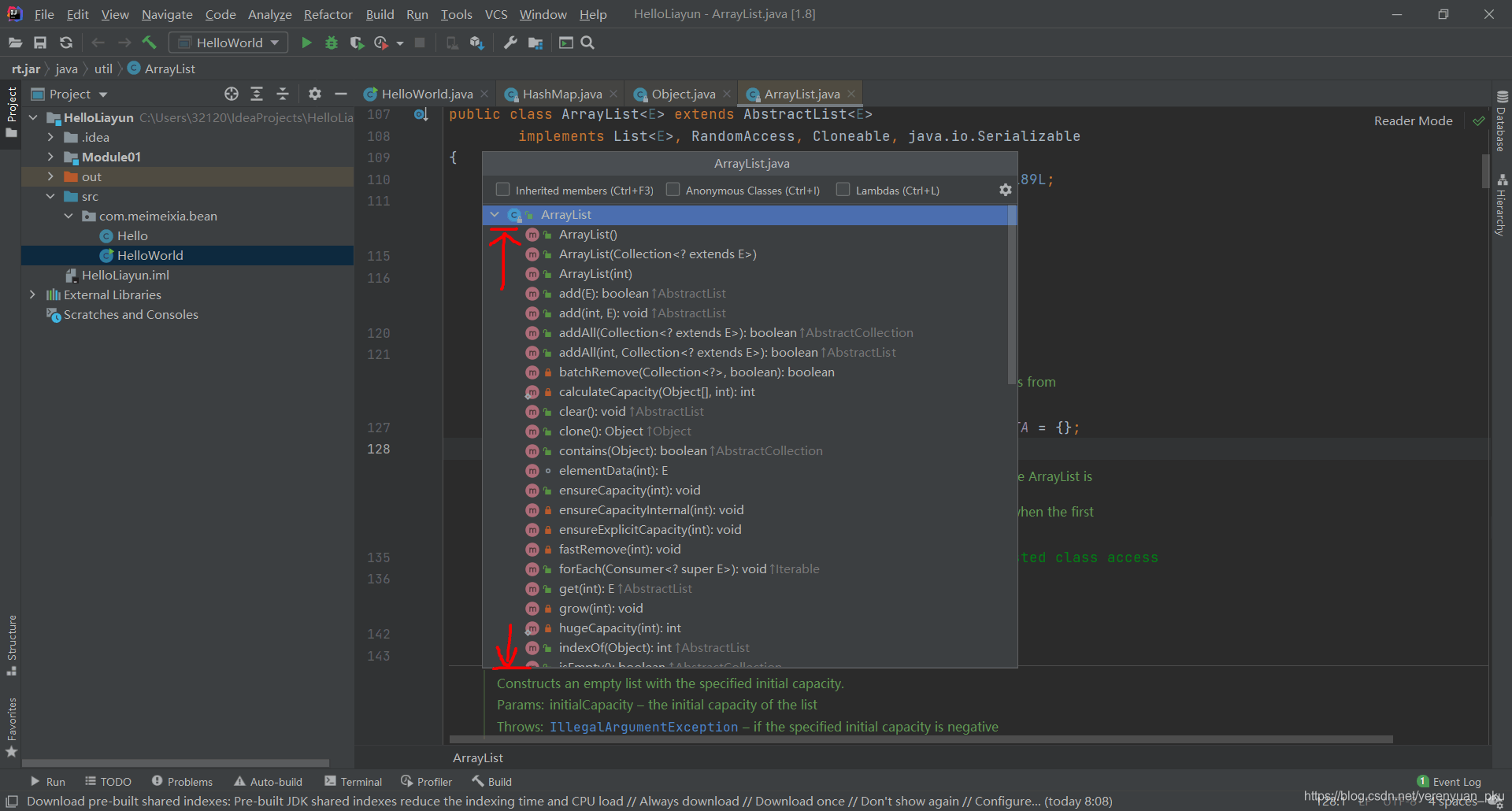Click the Expand All icon in Project panel

257,94
